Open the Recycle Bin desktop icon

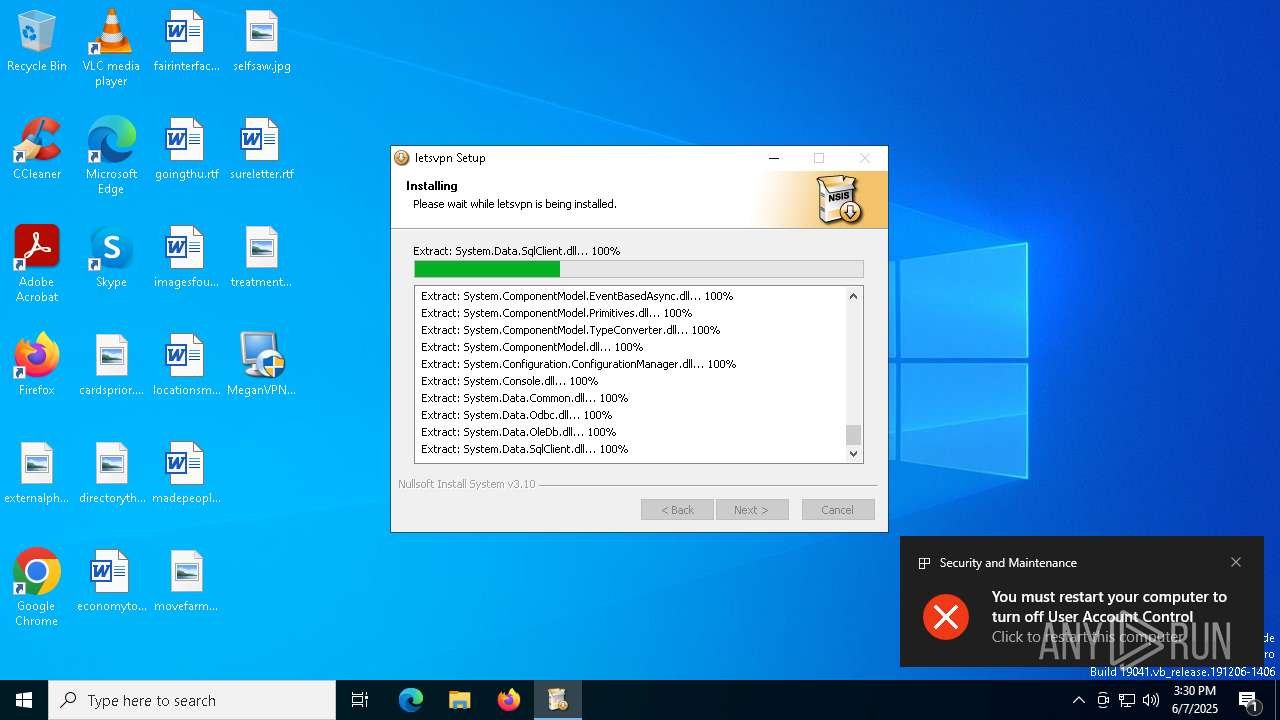pyautogui.click(x=37, y=42)
